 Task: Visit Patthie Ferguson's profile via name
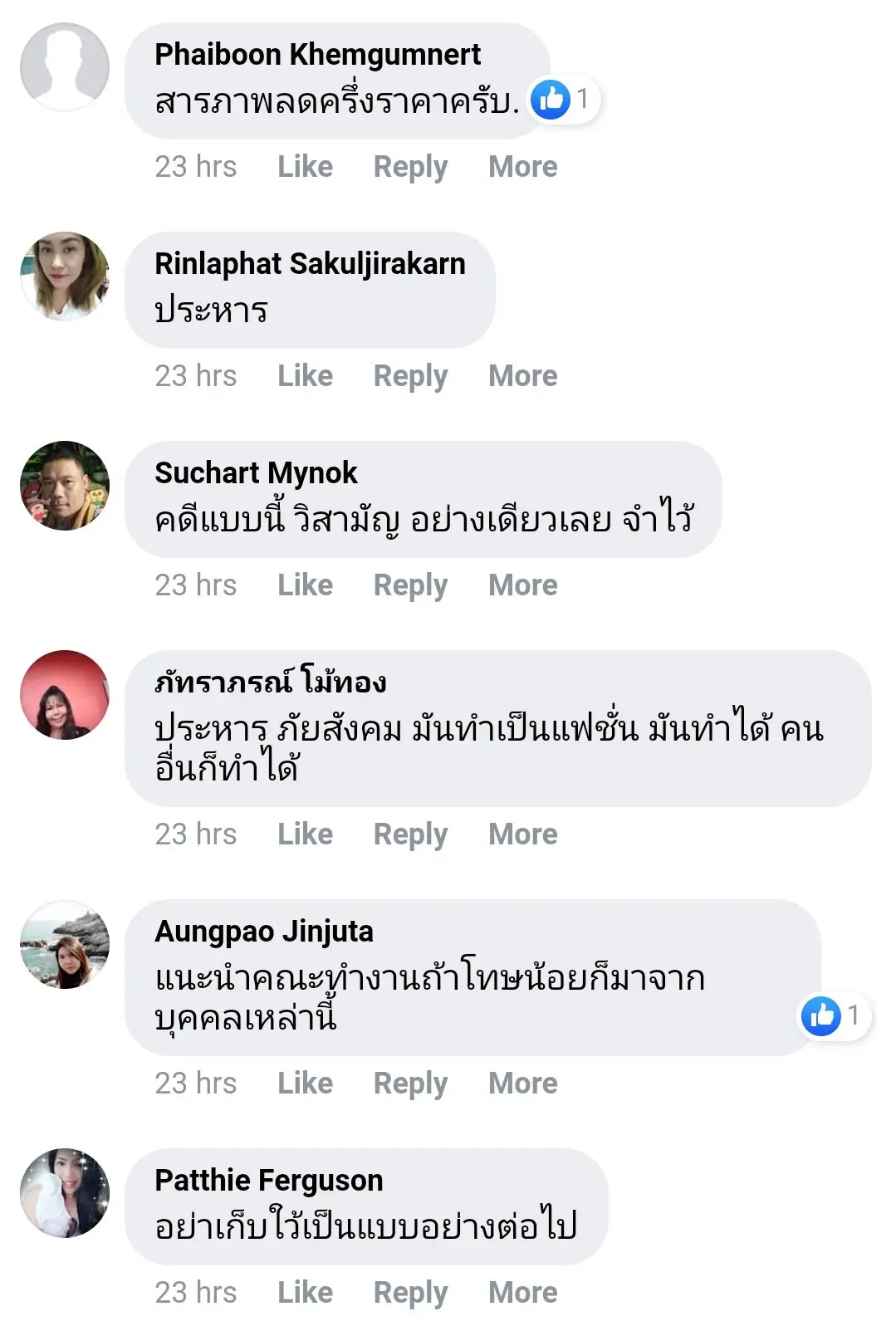(268, 1181)
